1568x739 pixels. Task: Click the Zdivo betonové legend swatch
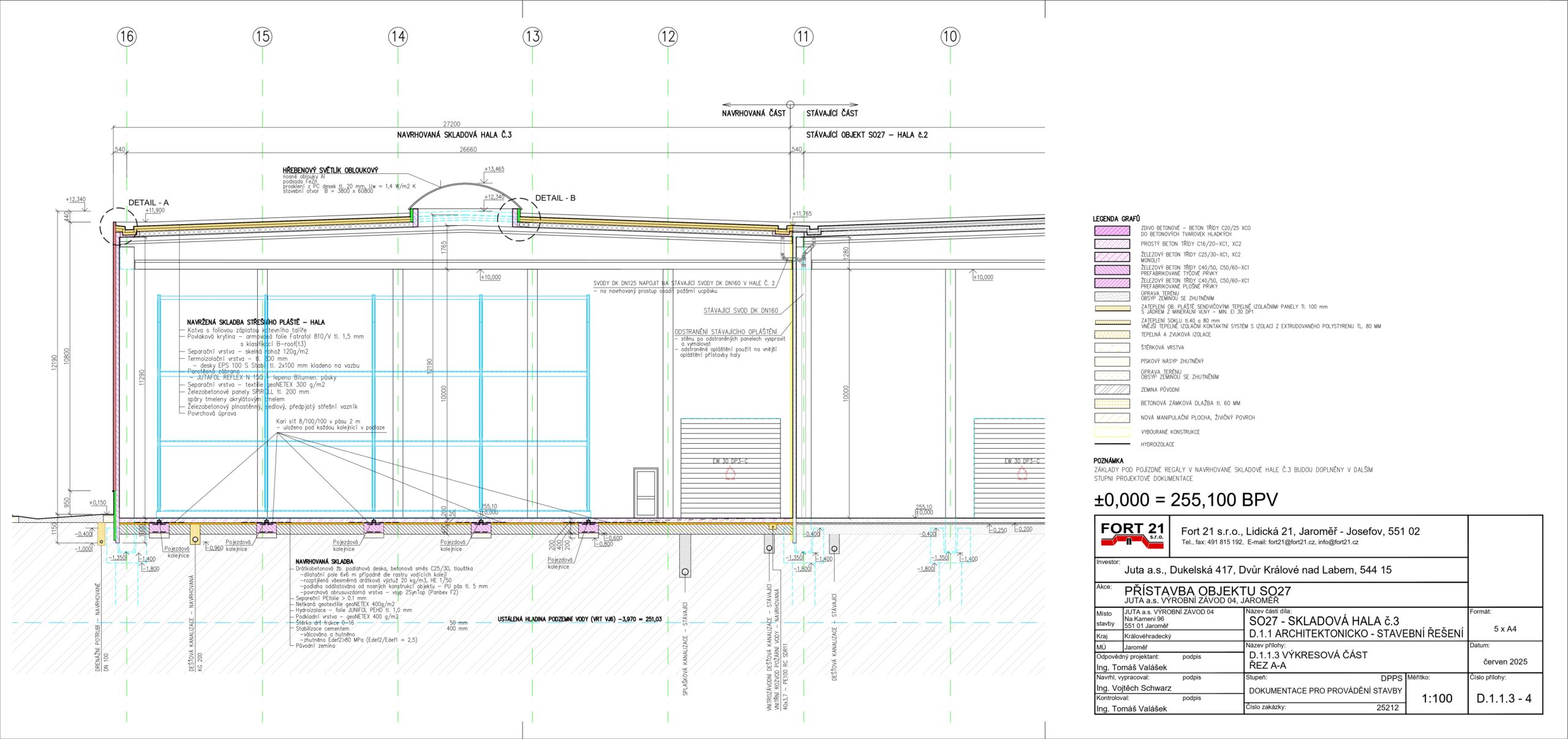point(1112,231)
